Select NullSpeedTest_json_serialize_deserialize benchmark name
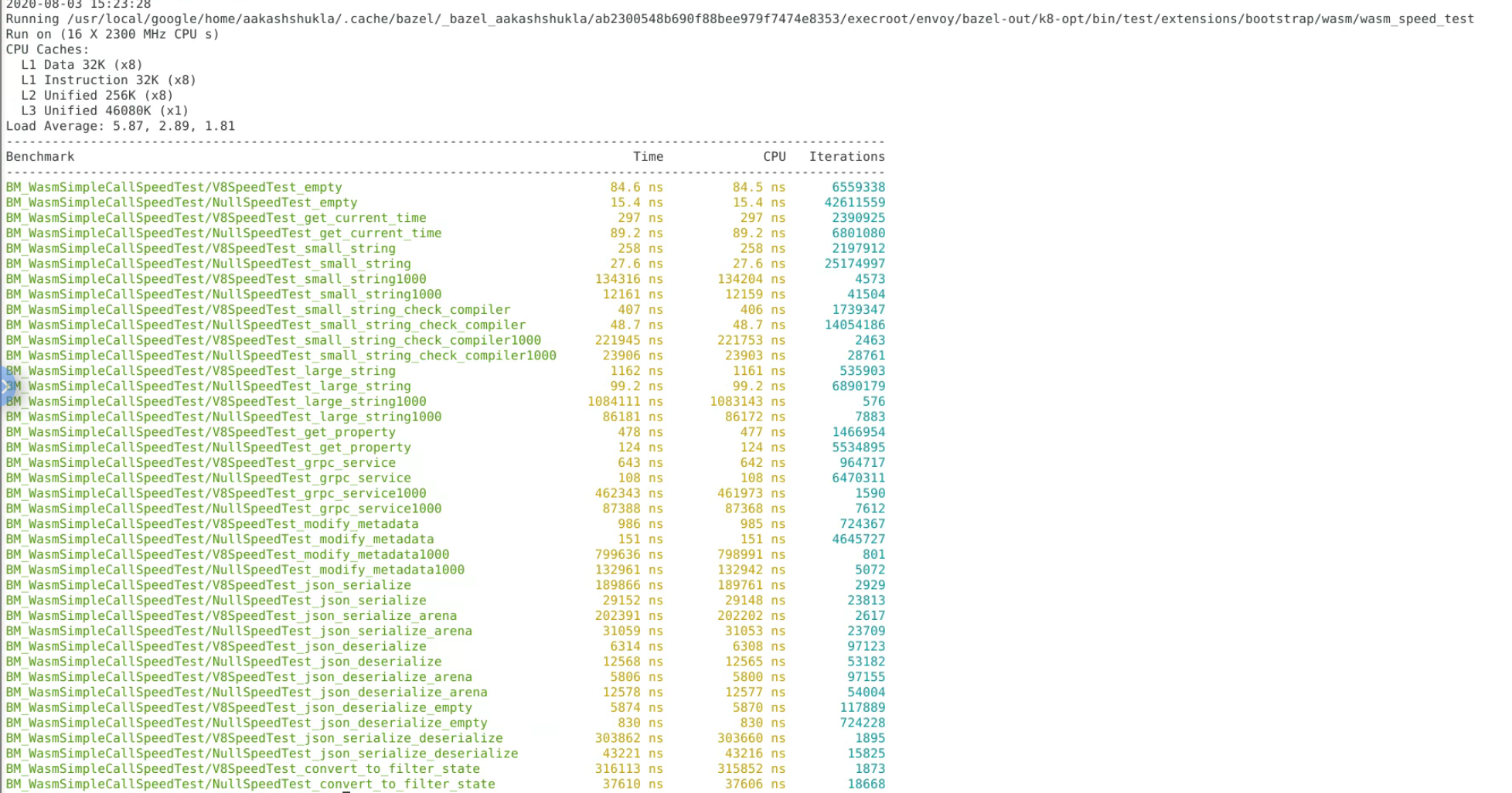This screenshot has width=1512, height=793. (x=262, y=754)
